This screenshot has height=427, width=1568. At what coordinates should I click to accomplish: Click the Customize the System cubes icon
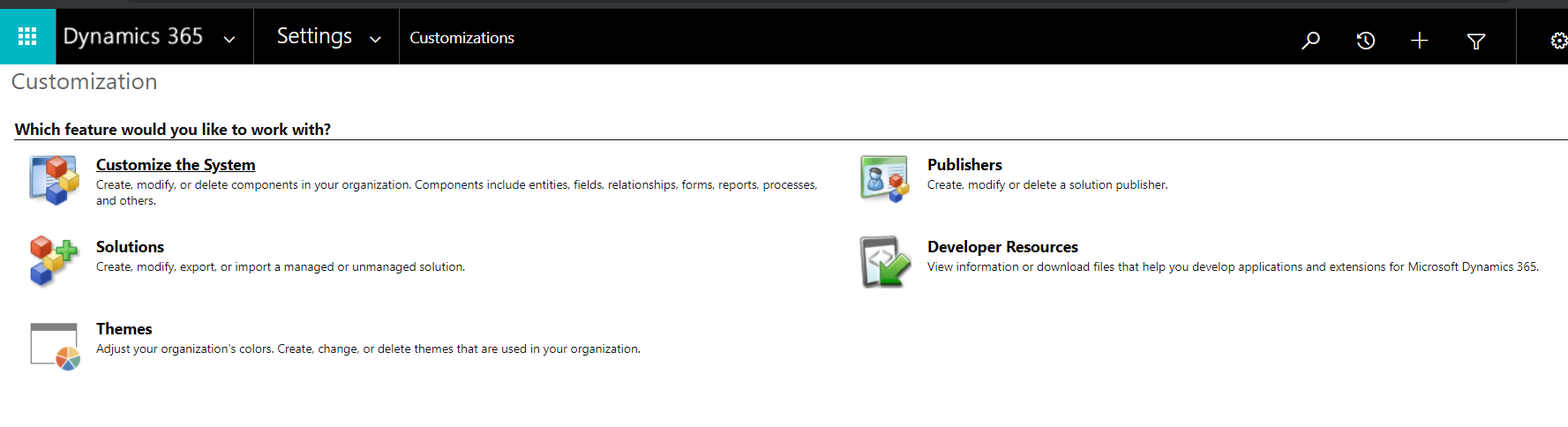(54, 180)
